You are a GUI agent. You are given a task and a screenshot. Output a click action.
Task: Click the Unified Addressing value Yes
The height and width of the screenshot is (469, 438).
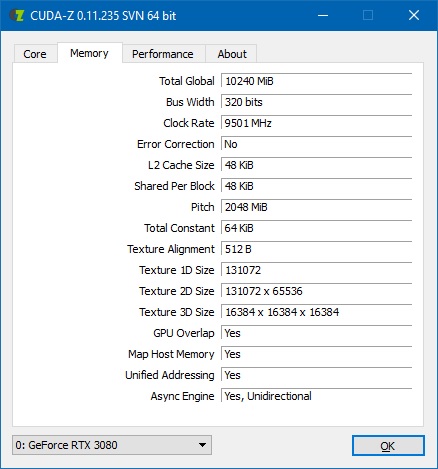[317, 375]
